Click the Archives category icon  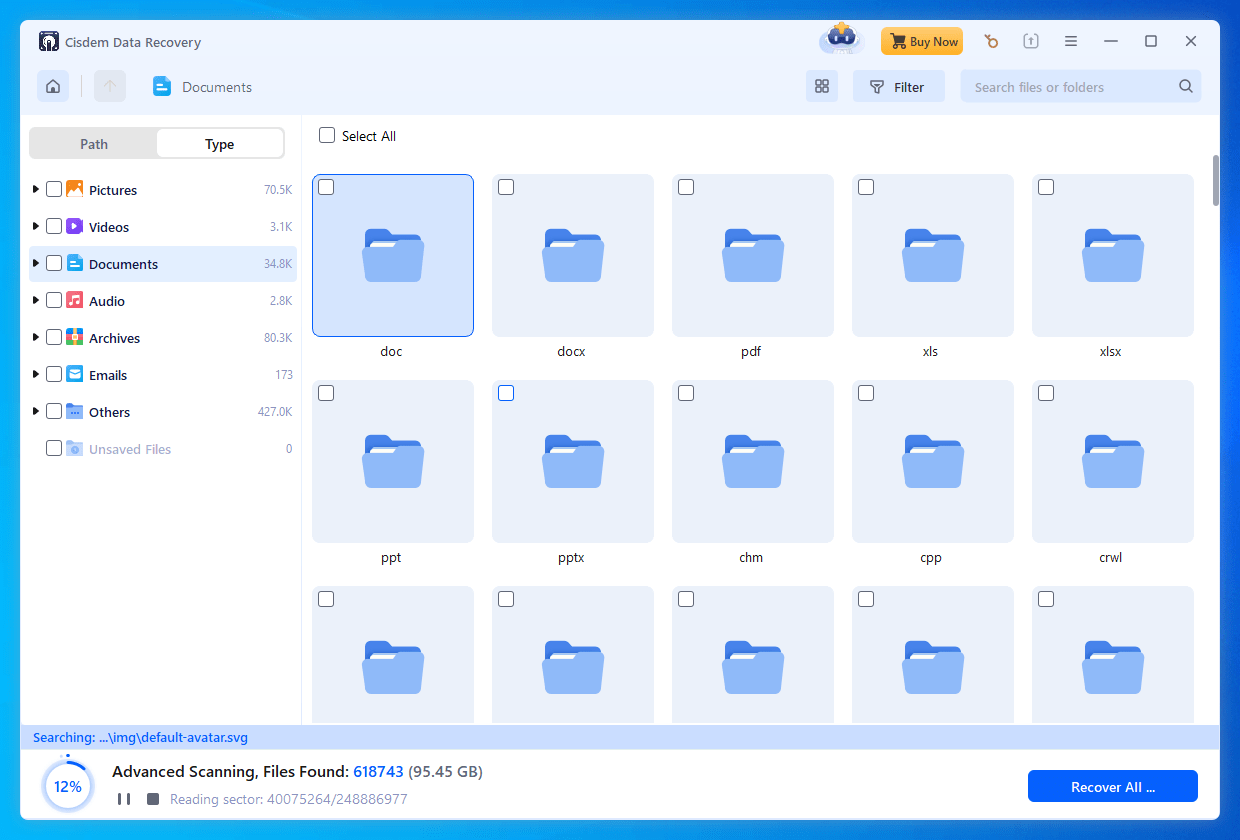pyautogui.click(x=75, y=337)
